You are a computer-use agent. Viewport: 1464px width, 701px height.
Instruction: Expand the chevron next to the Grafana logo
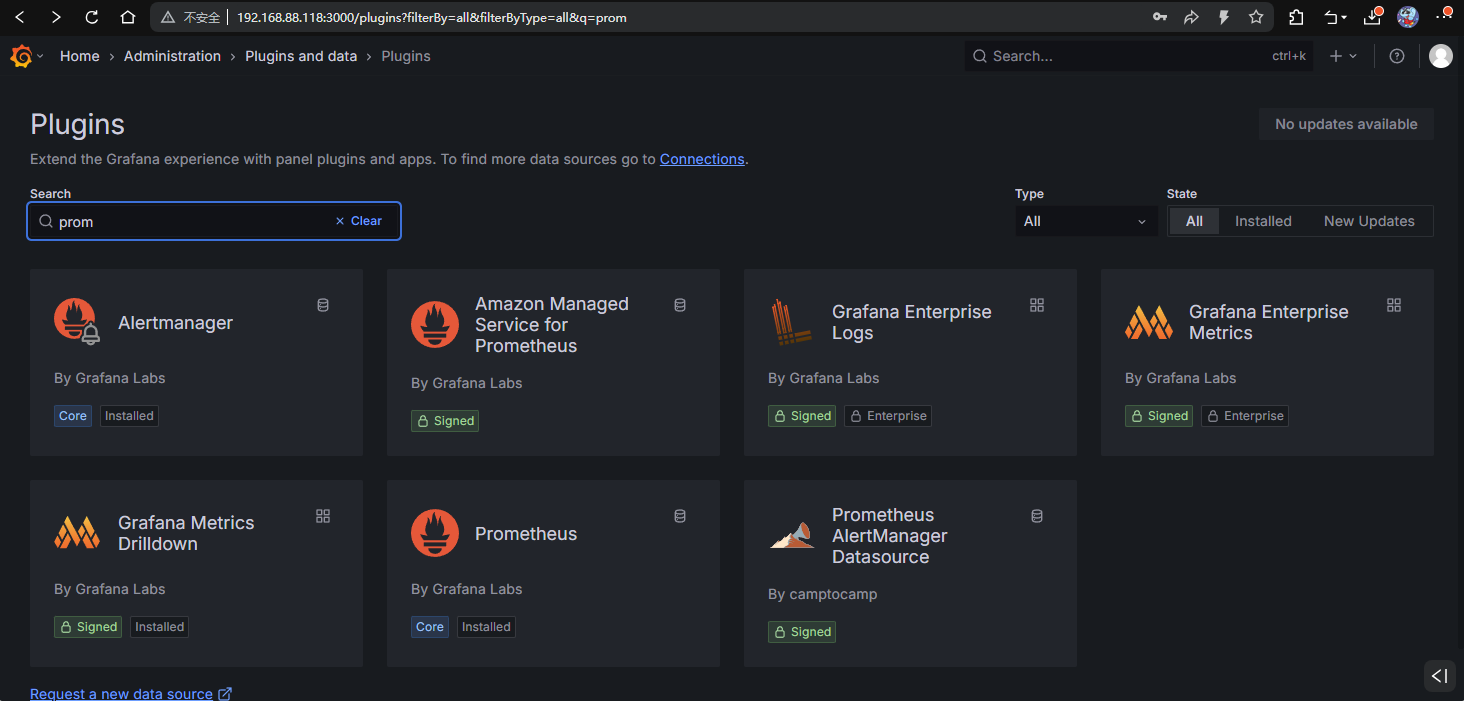coord(40,57)
